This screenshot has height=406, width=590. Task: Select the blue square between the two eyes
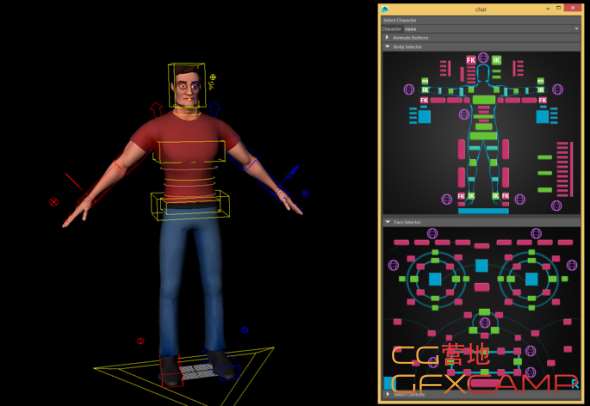click(x=482, y=266)
